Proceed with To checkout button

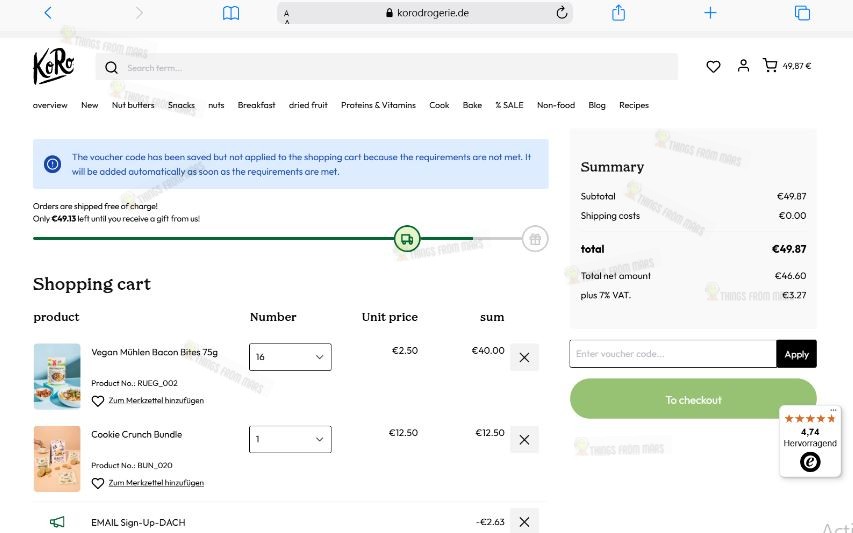[x=693, y=399]
